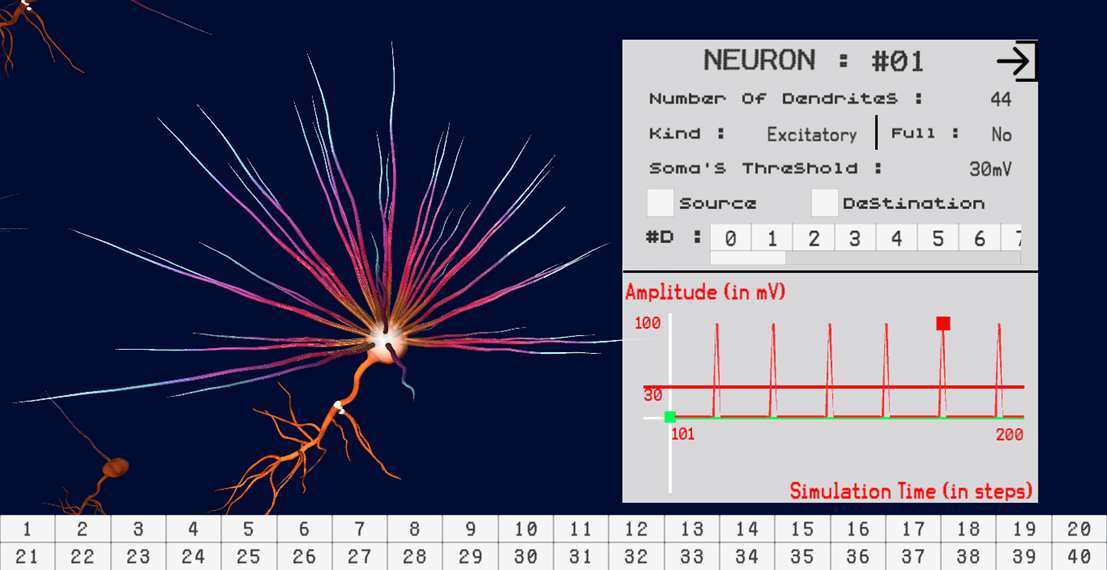Image resolution: width=1107 pixels, height=570 pixels.
Task: Select neuron number 40 in bottom grid
Action: (1079, 557)
